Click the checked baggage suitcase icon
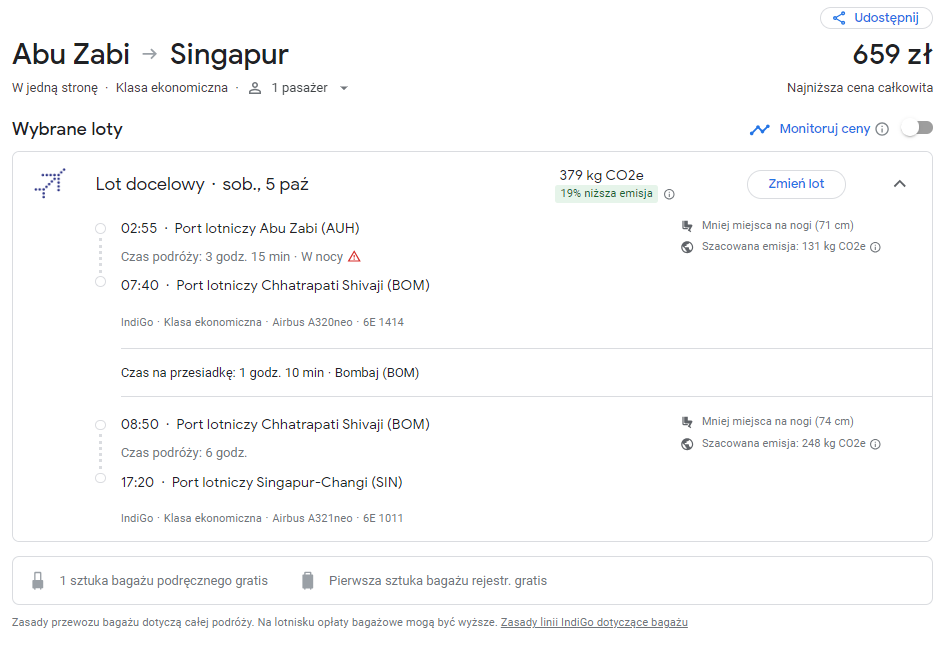The image size is (949, 652). [307, 581]
